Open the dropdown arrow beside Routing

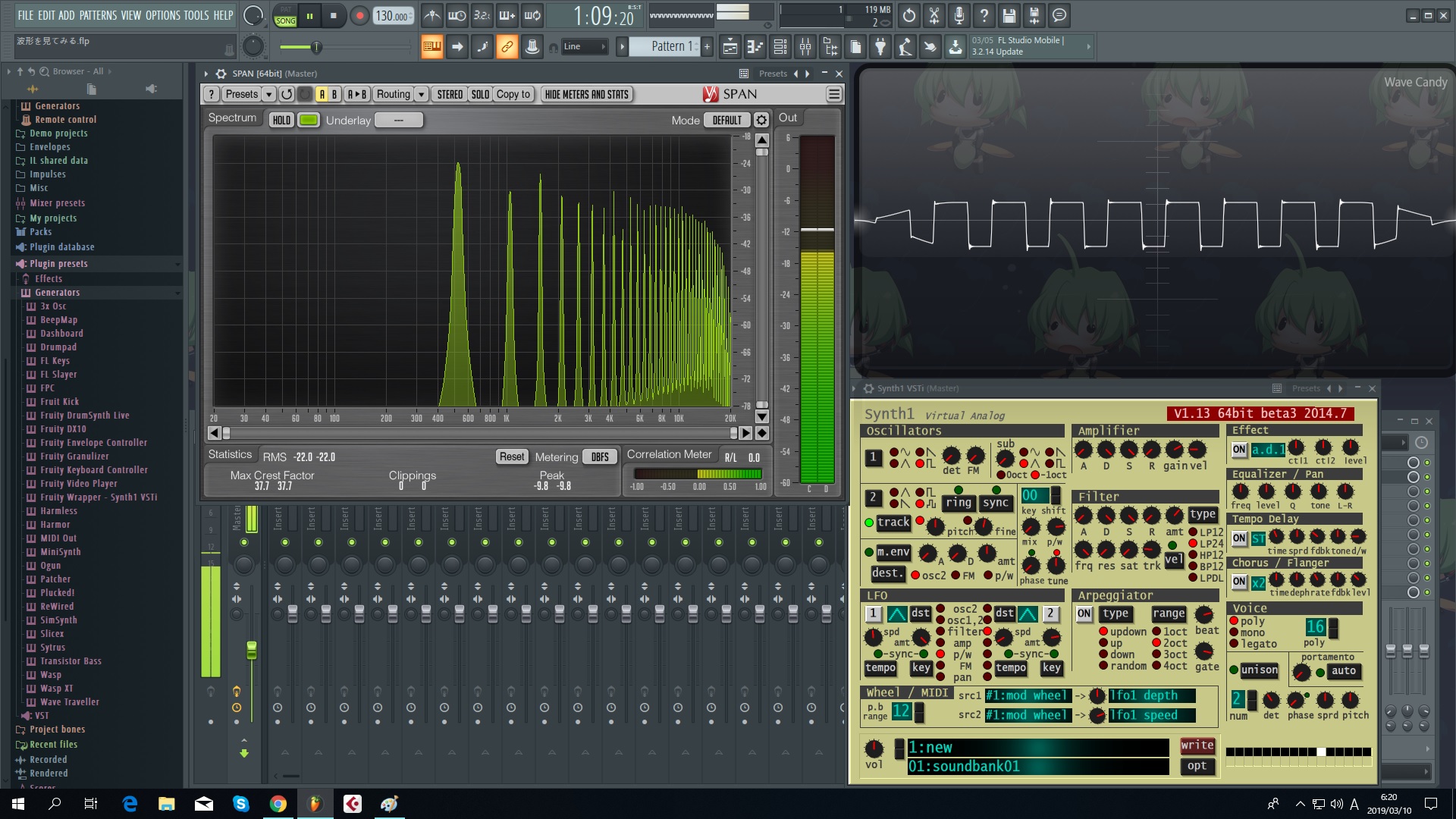pyautogui.click(x=422, y=94)
